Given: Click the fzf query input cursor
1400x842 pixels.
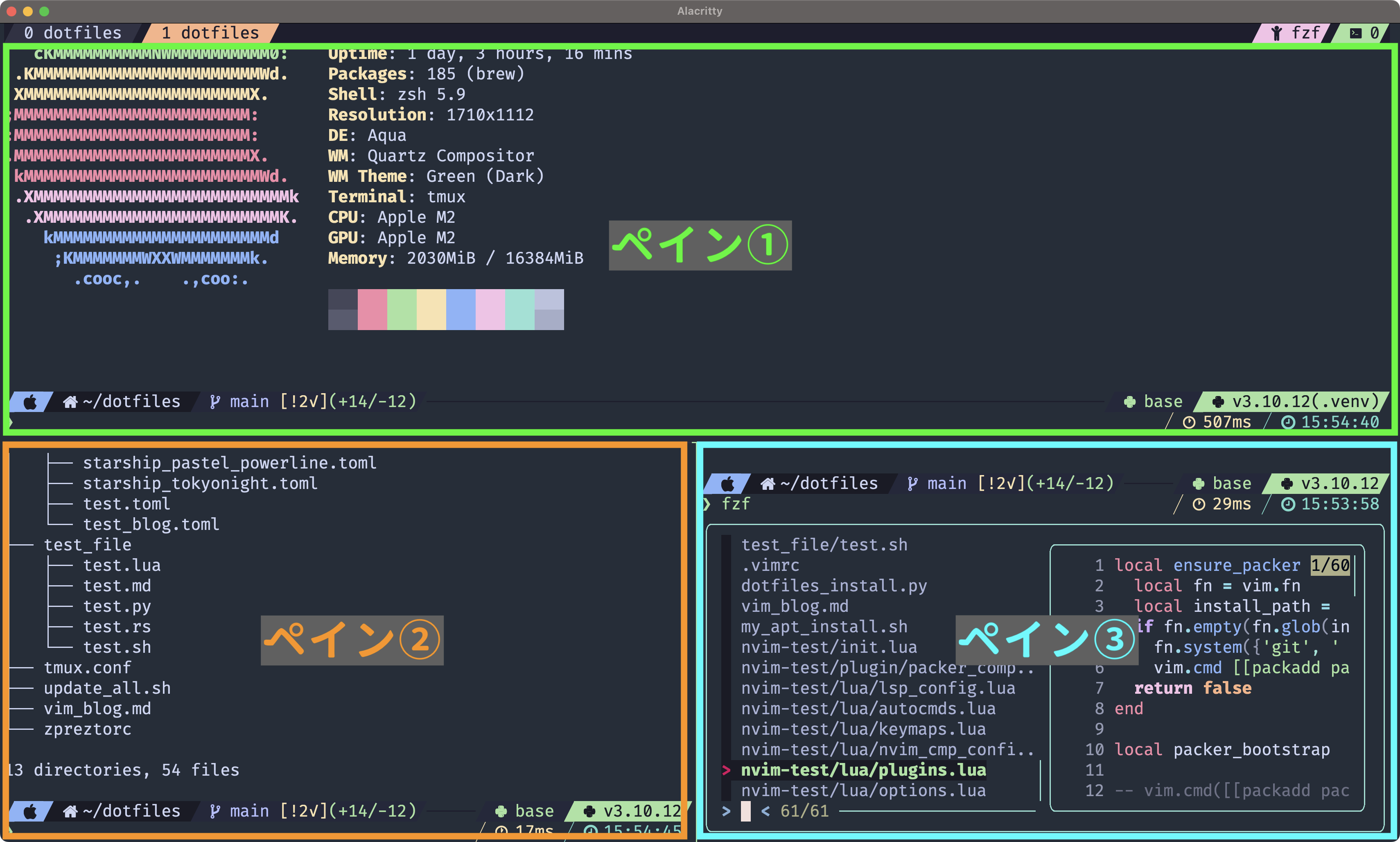Looking at the screenshot, I should pos(746,811).
